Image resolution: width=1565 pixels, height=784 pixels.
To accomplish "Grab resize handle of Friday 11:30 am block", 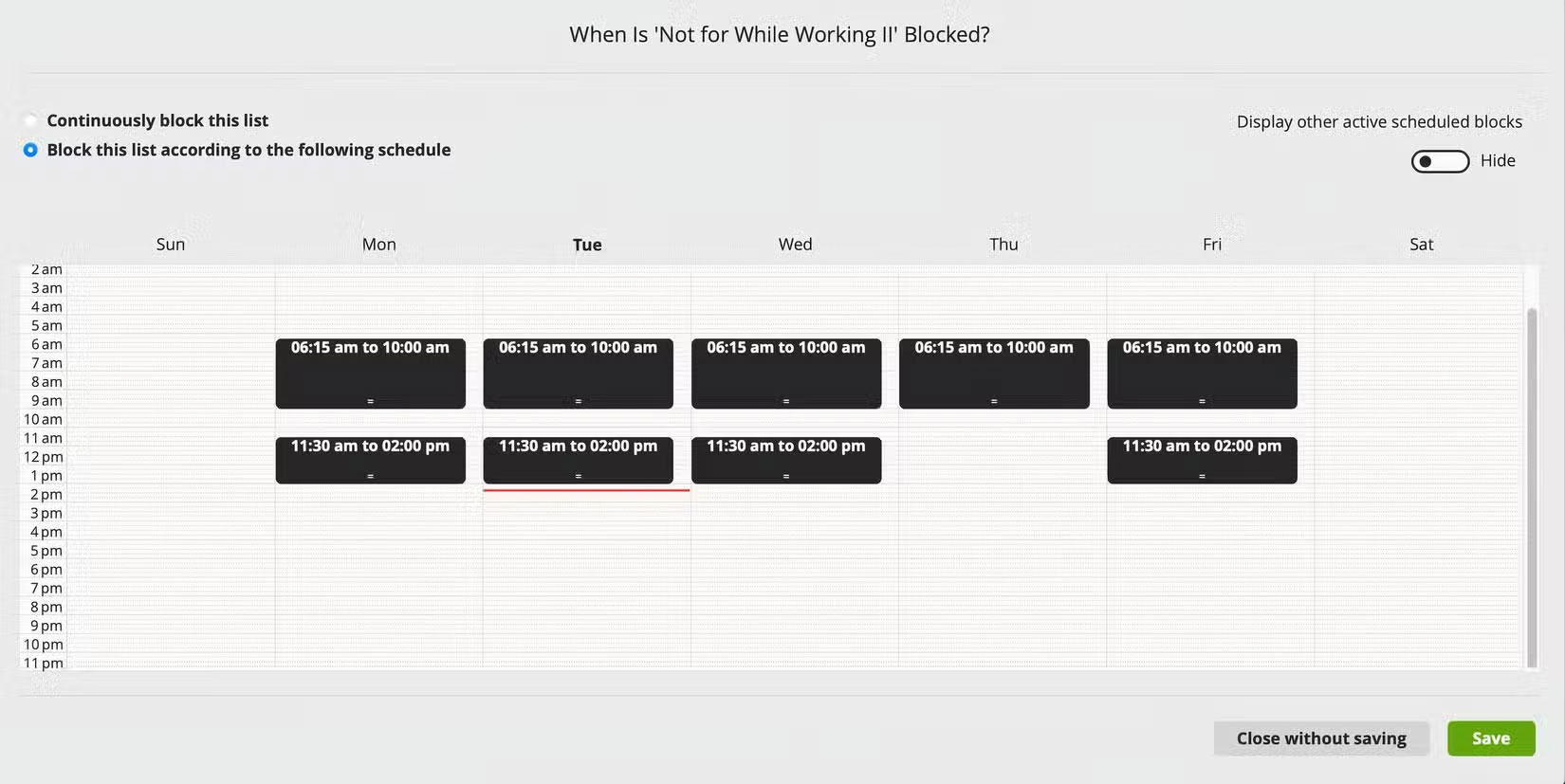I will pyautogui.click(x=1202, y=477).
